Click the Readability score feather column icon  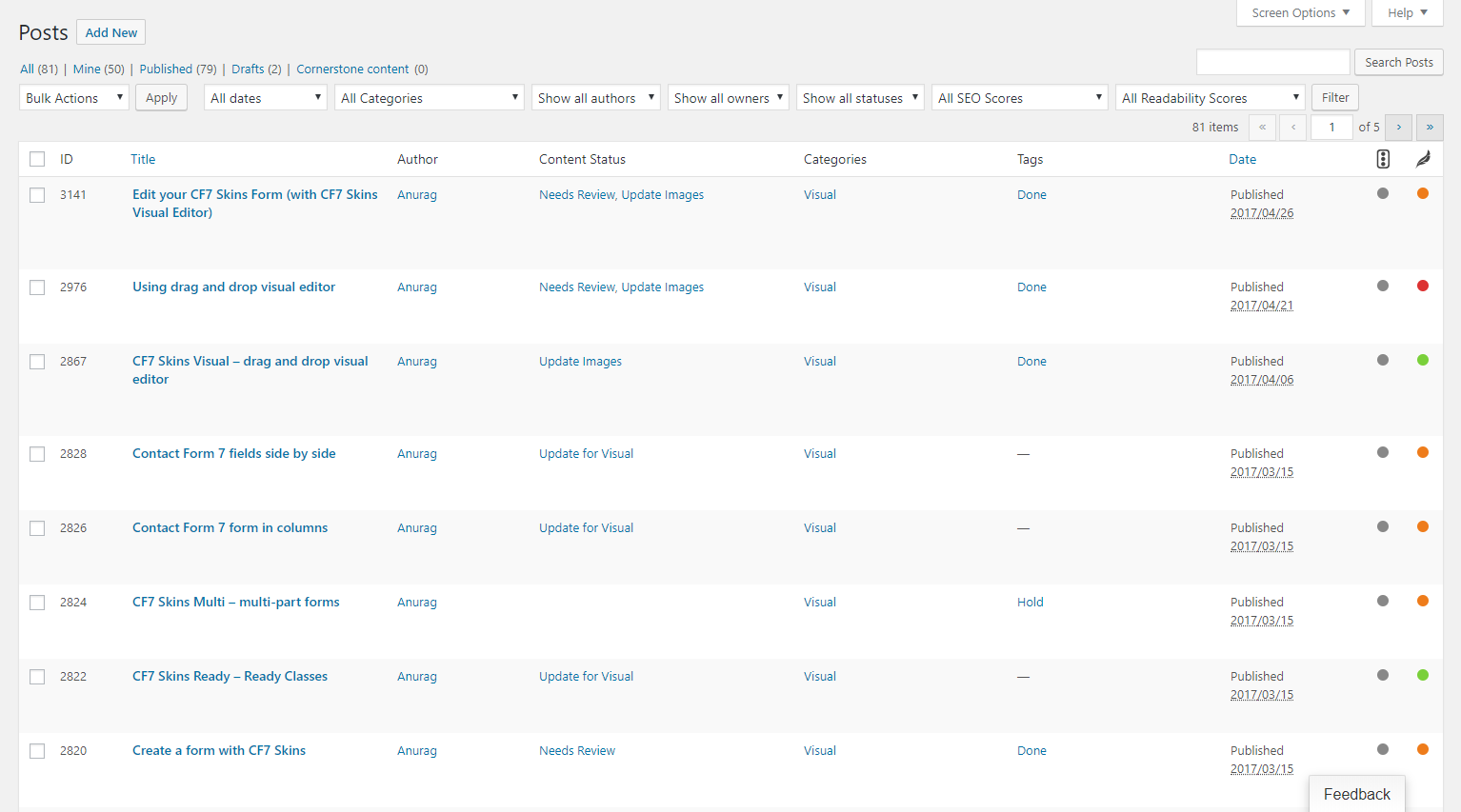(1423, 159)
